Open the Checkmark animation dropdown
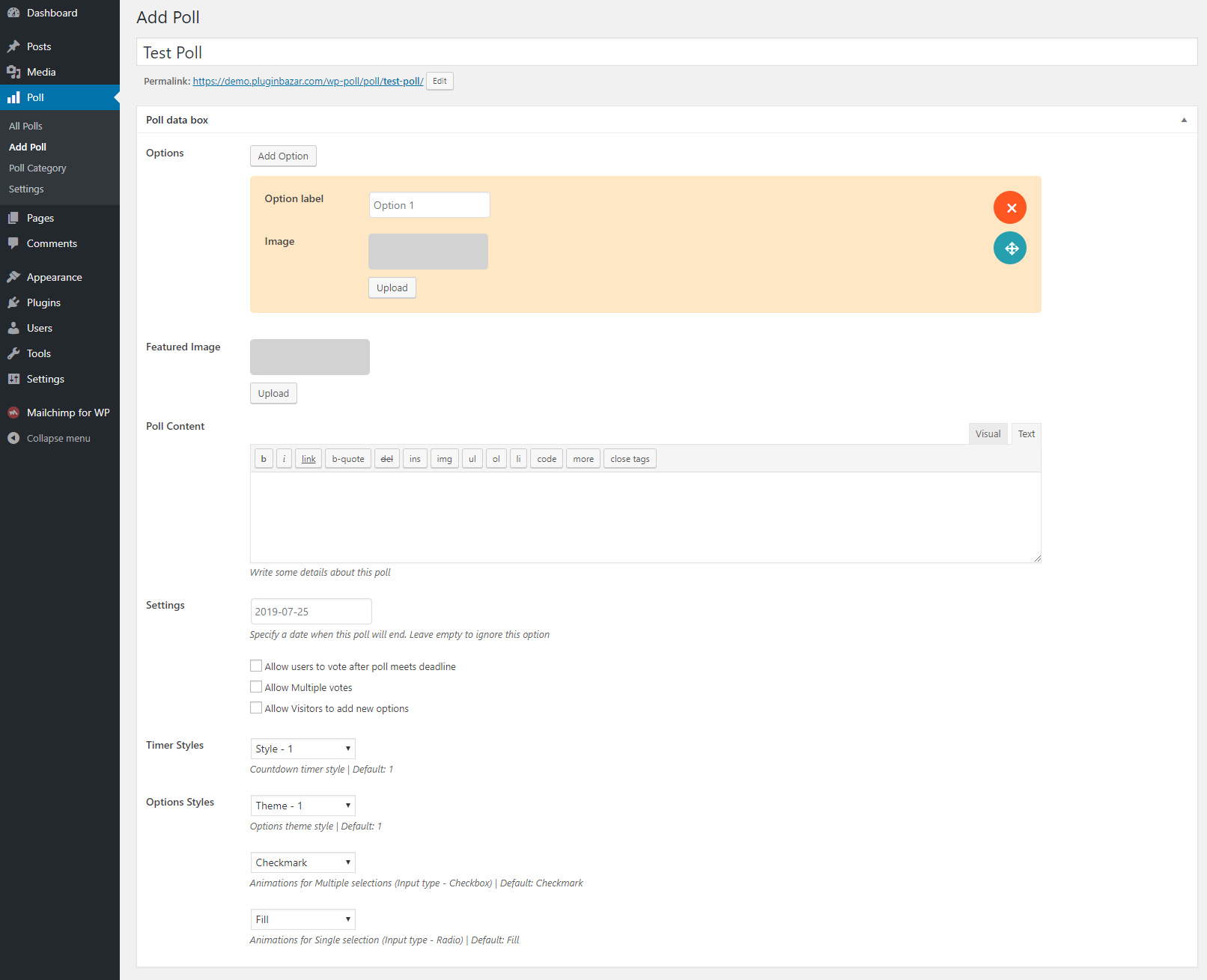The image size is (1207, 980). (302, 862)
